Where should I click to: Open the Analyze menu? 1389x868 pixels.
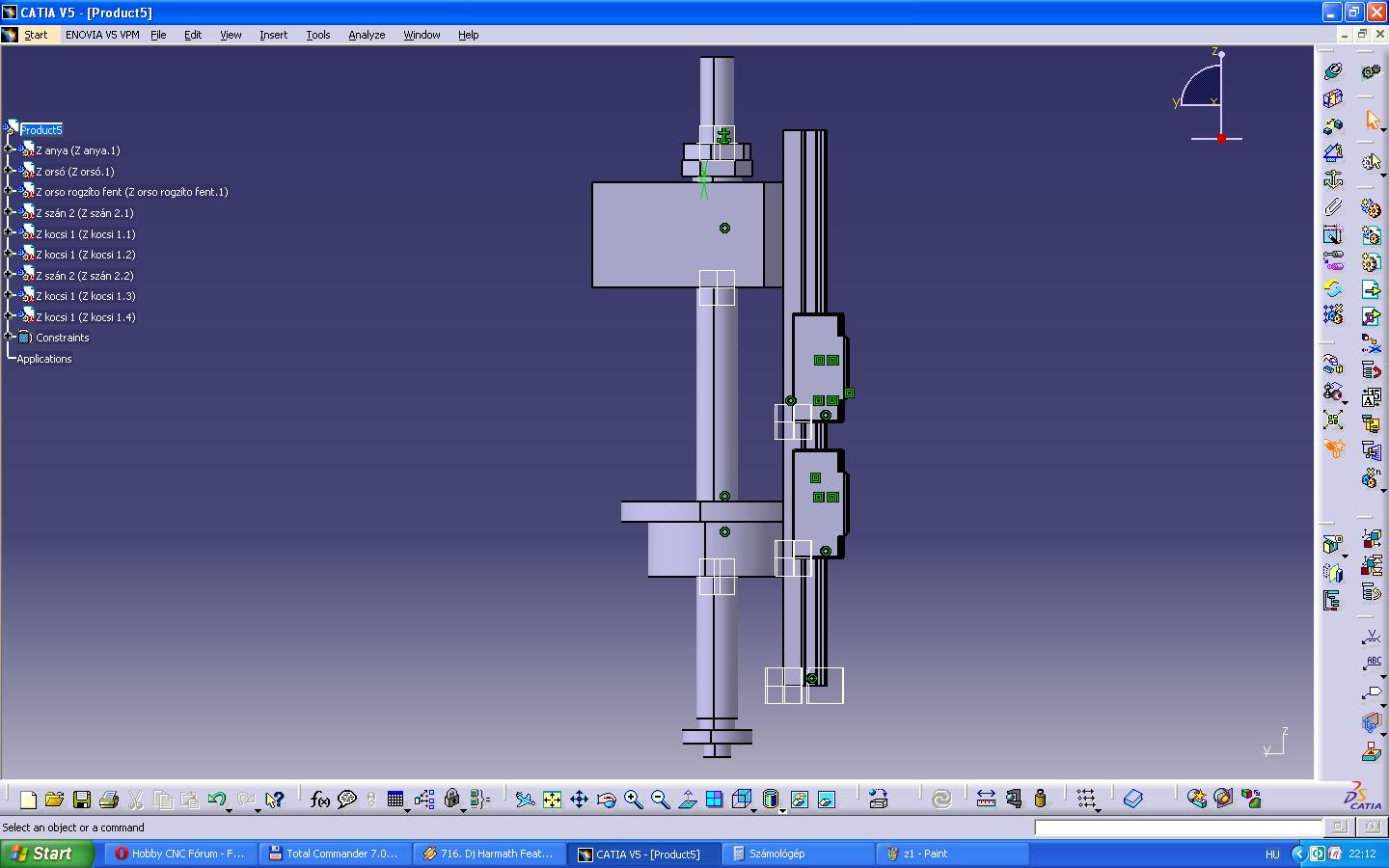(367, 35)
